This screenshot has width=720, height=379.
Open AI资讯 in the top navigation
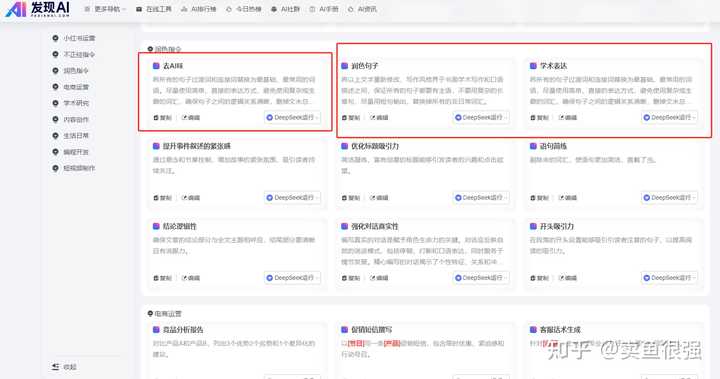pyautogui.click(x=362, y=9)
